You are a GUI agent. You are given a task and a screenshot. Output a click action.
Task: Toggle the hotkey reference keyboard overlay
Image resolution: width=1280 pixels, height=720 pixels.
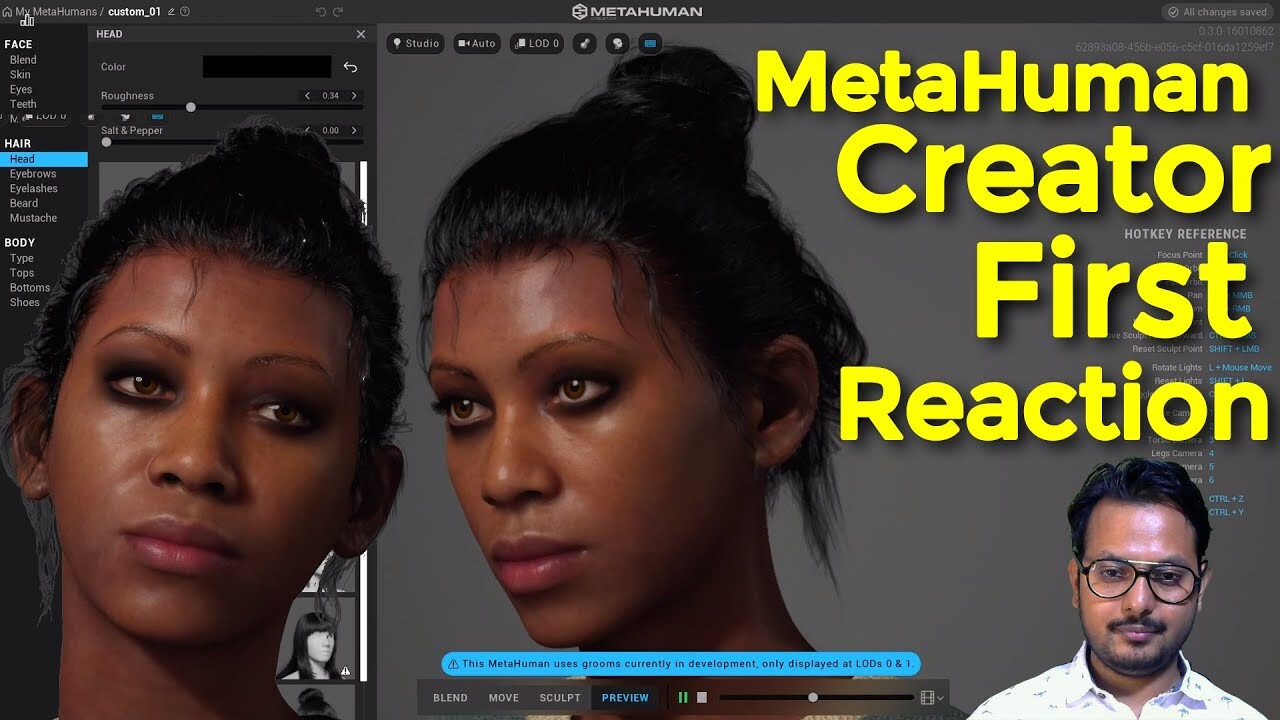pos(650,43)
